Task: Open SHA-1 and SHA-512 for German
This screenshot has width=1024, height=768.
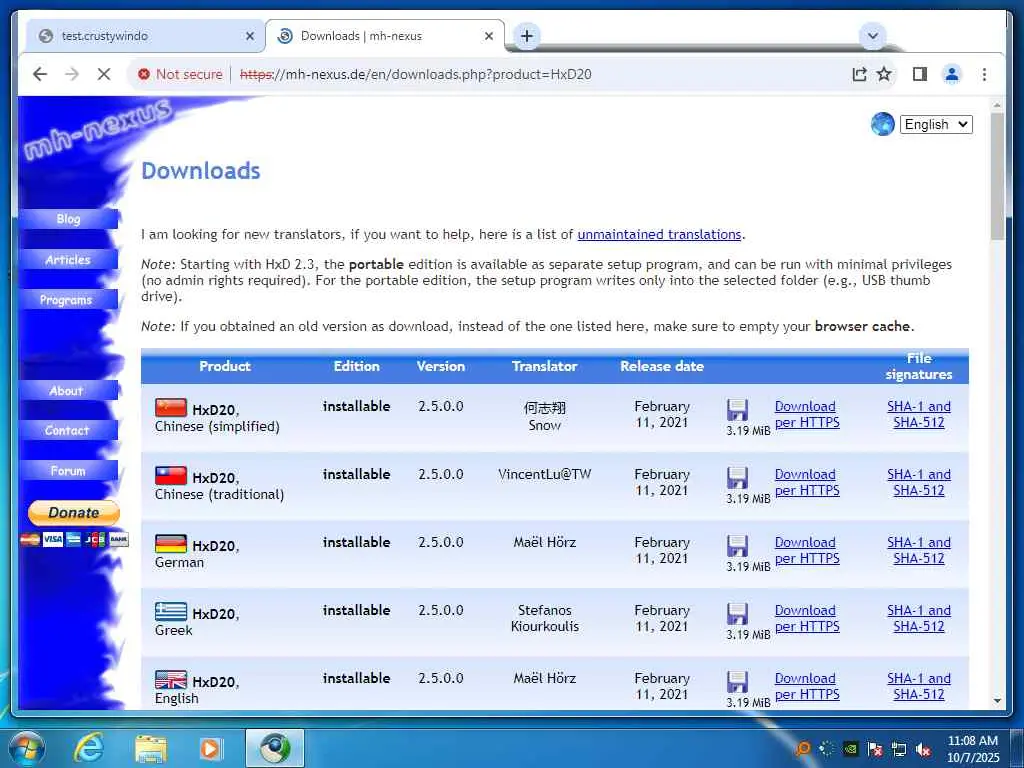Action: coord(919,551)
